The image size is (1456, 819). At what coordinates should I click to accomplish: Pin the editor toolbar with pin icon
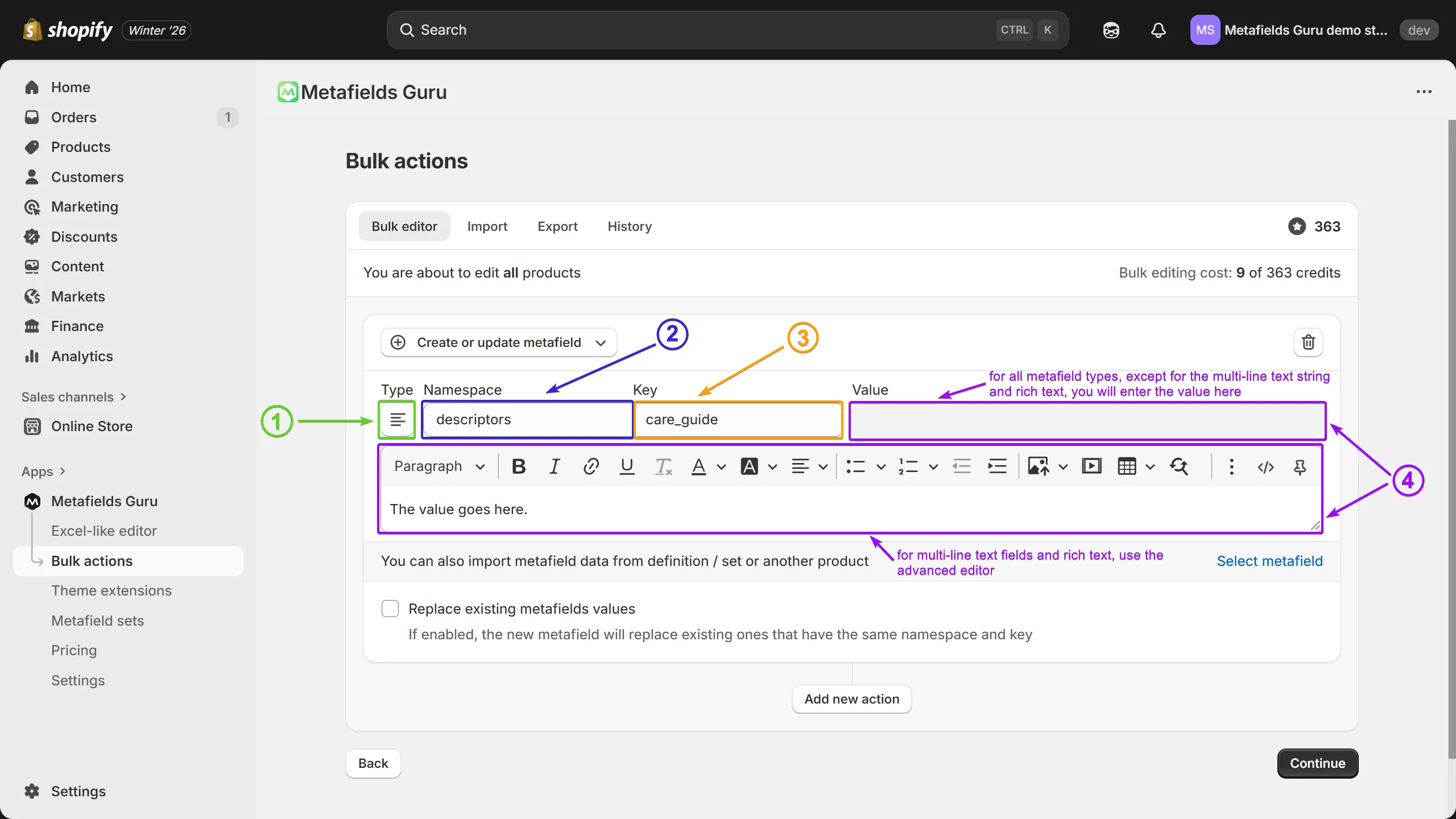[x=1300, y=467]
